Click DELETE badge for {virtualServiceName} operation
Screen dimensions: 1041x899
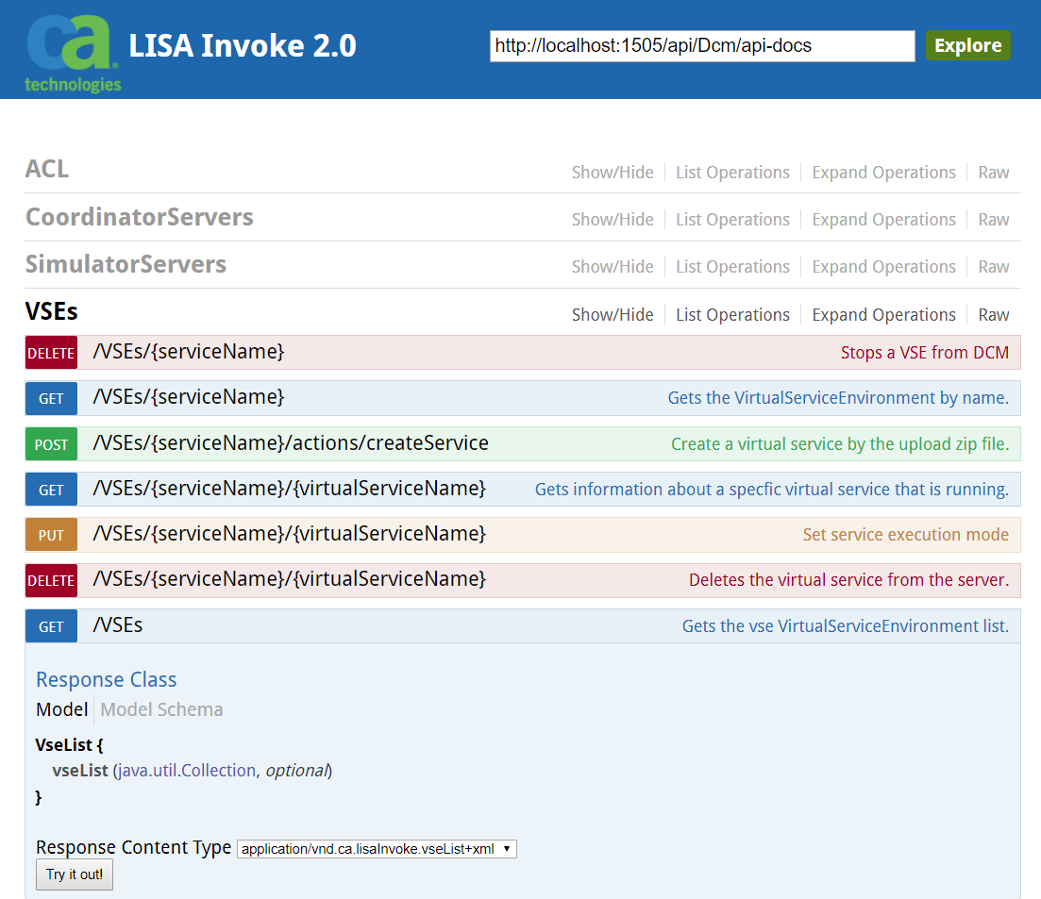(51, 580)
